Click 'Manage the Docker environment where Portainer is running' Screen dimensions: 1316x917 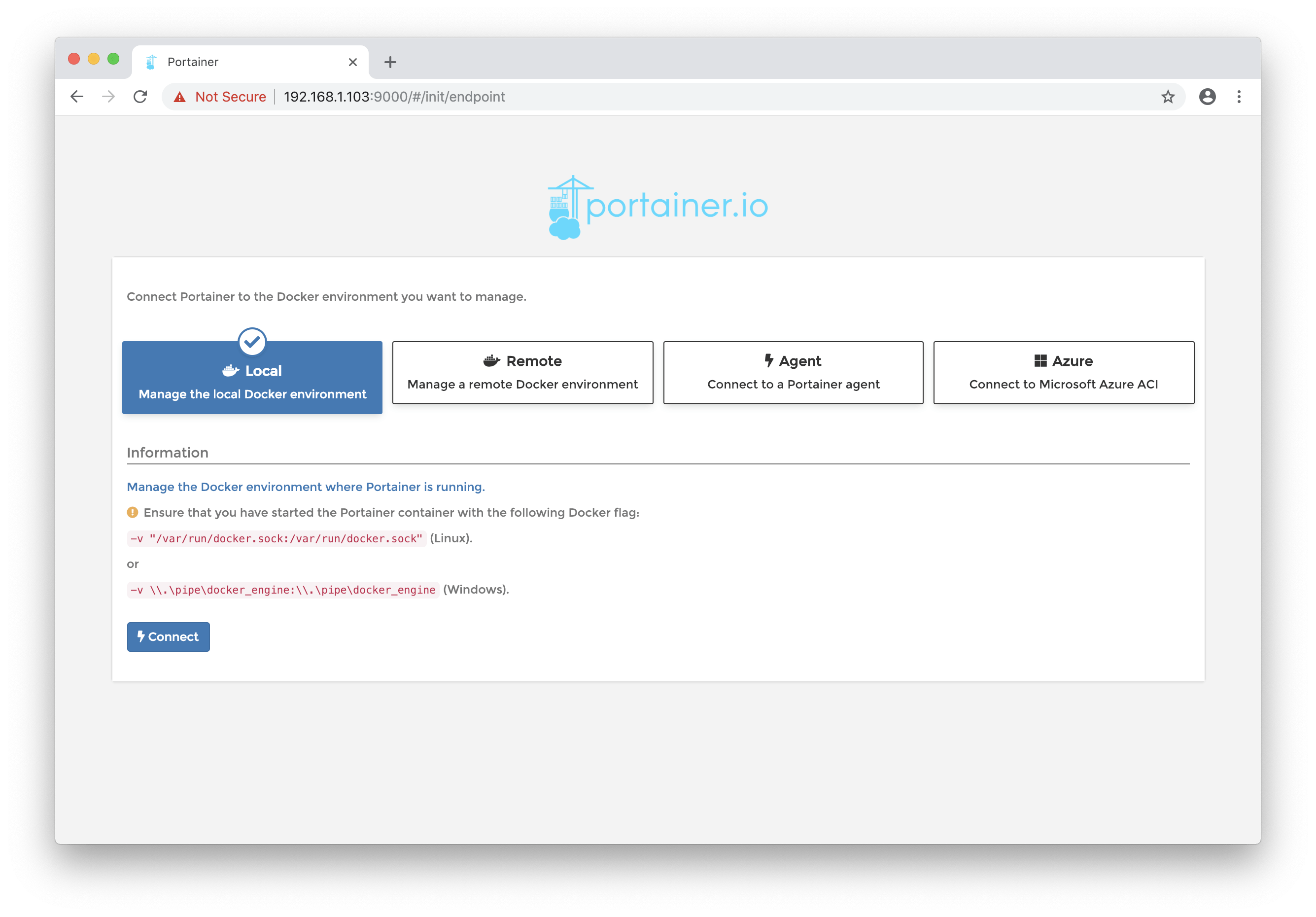[306, 486]
